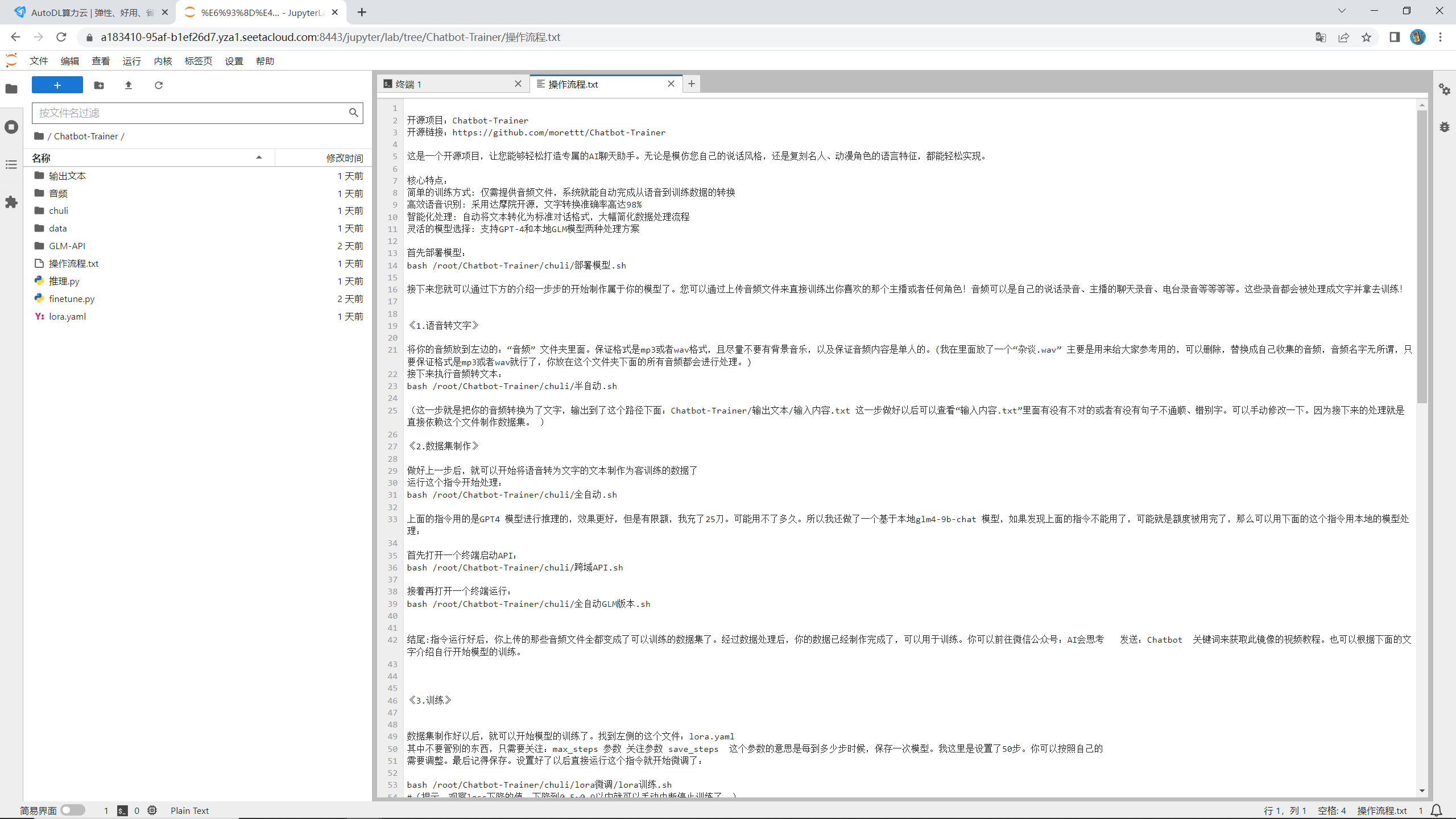
Task: Open Chrome tab search chevron
Action: coord(1342,11)
